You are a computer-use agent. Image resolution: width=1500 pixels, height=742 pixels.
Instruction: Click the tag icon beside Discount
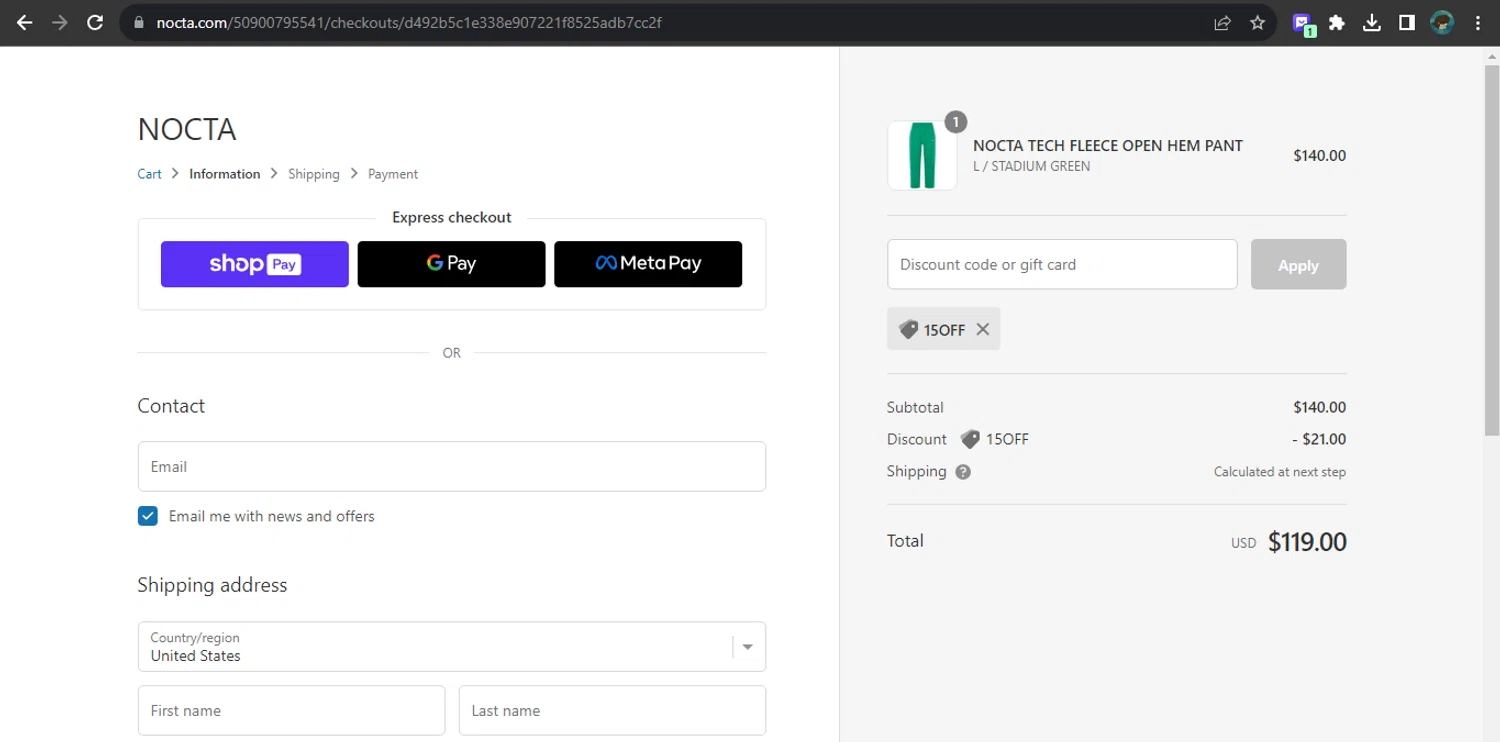coord(970,439)
